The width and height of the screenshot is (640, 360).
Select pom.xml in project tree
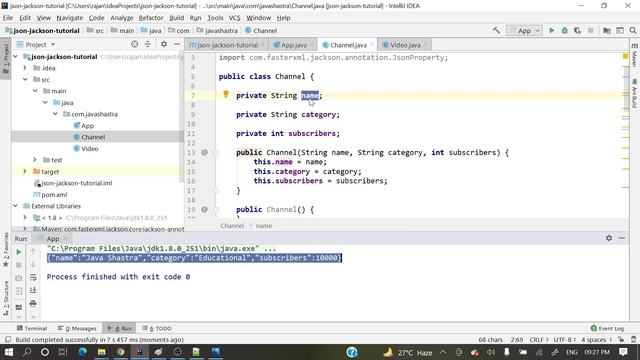[x=50, y=195]
